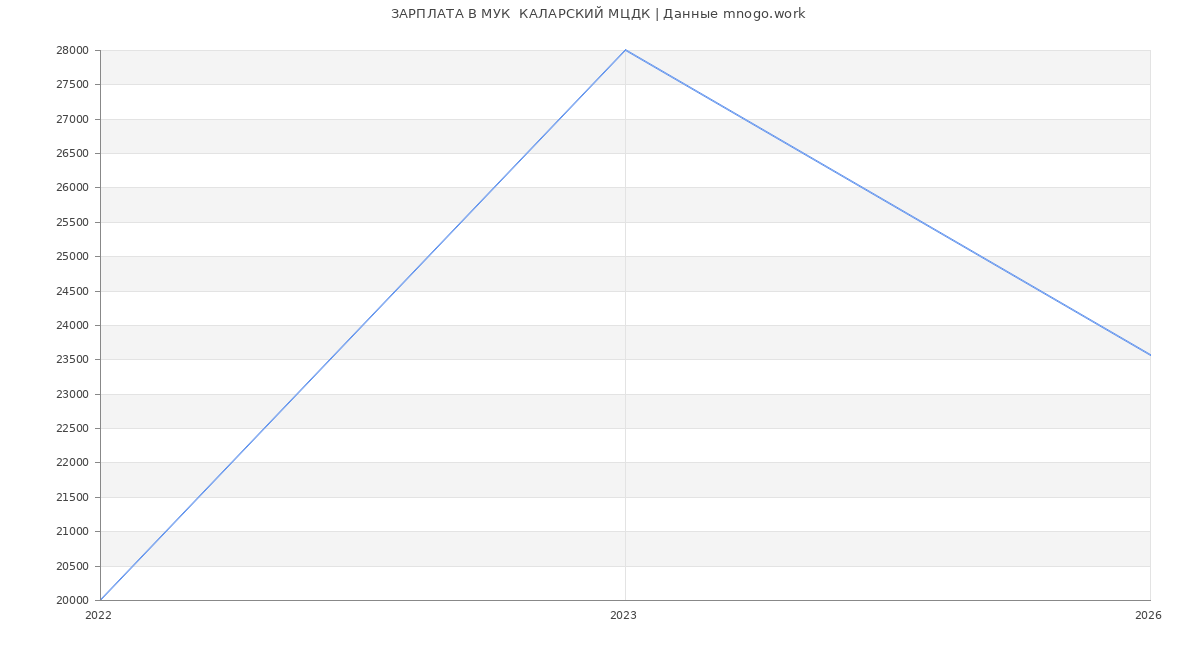Click the 26500 y-axis label

pyautogui.click(x=73, y=153)
